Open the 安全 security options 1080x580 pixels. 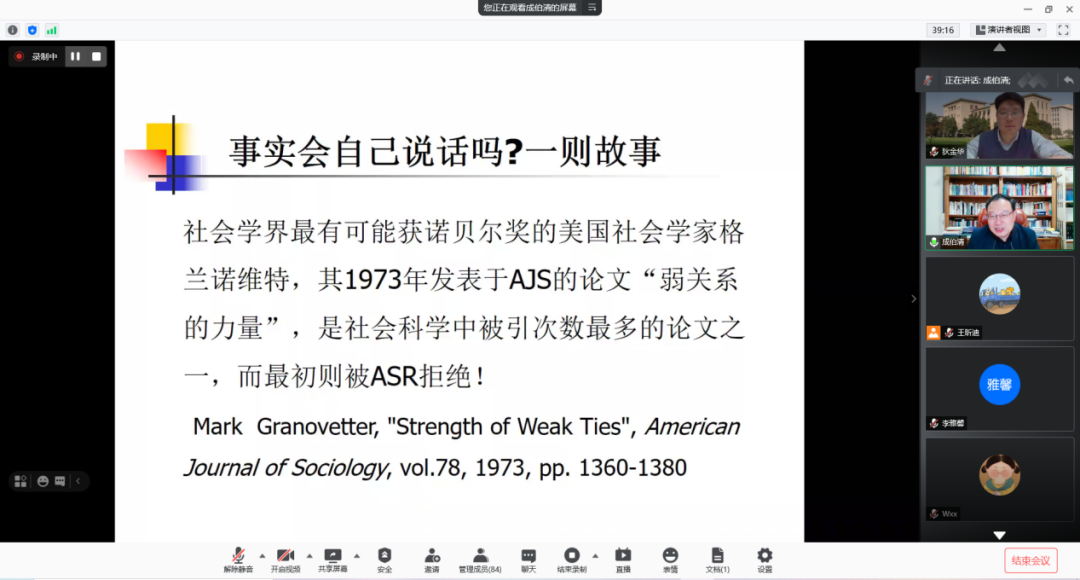pos(384,559)
